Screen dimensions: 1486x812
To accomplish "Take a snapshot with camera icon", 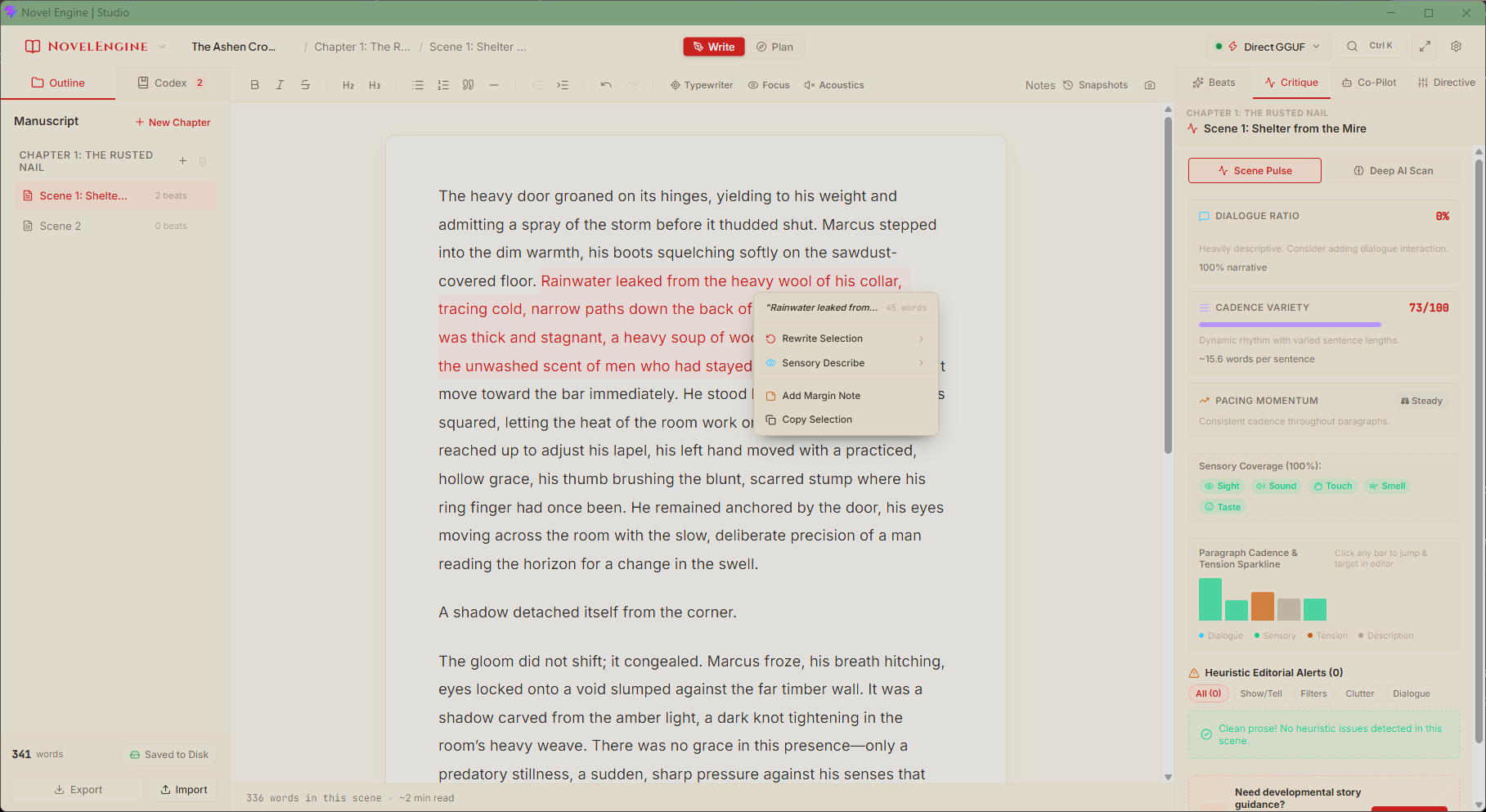I will (1150, 85).
